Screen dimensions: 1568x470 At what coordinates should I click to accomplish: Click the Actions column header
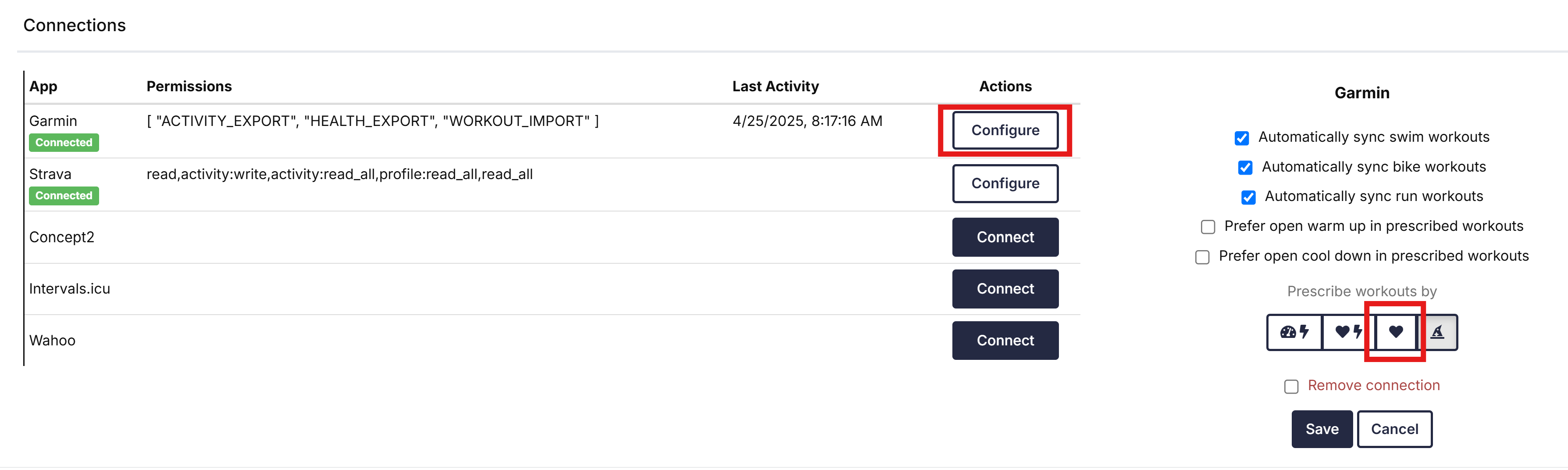tap(1005, 86)
